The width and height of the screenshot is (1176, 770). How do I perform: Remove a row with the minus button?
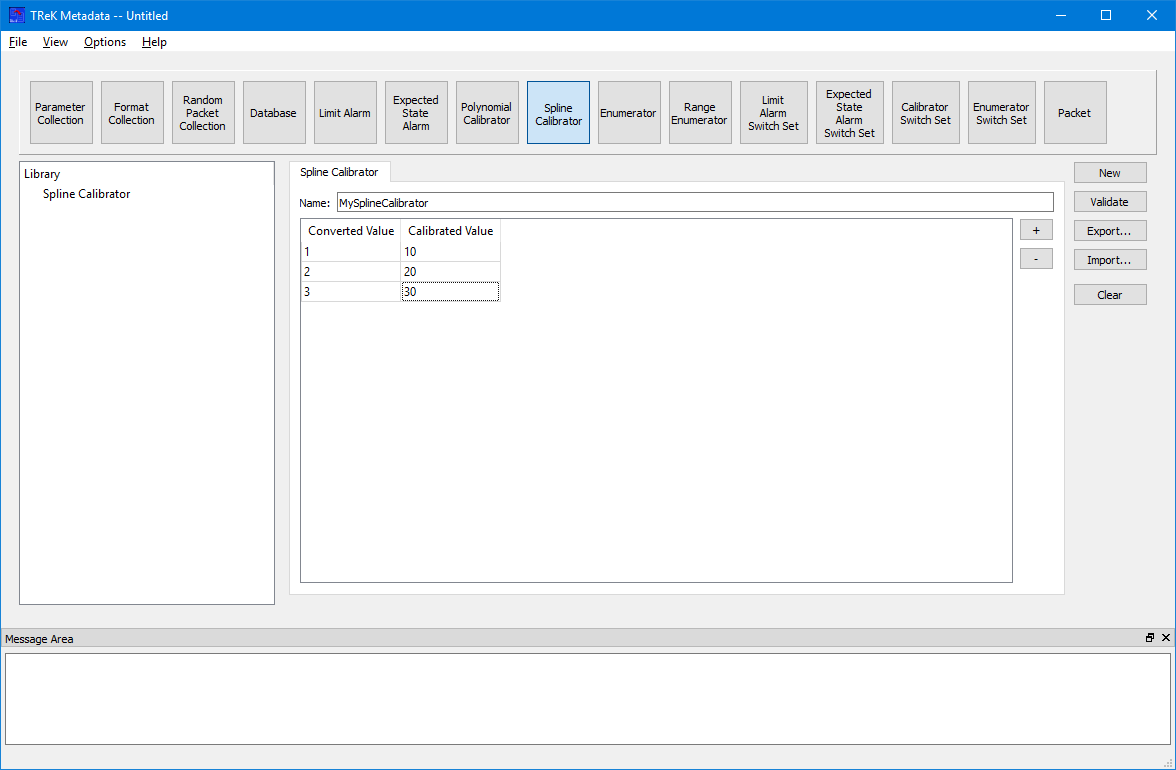(1036, 259)
